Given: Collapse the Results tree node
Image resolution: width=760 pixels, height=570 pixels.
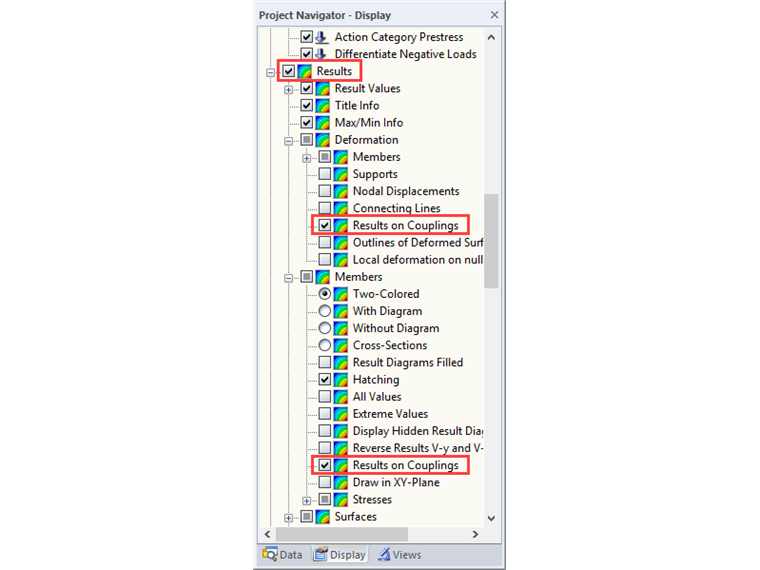Looking at the screenshot, I should click(270, 73).
